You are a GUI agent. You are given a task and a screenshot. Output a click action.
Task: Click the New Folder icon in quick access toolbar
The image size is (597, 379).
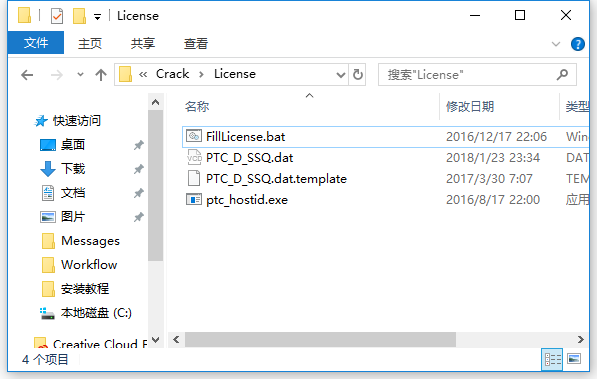coord(79,16)
